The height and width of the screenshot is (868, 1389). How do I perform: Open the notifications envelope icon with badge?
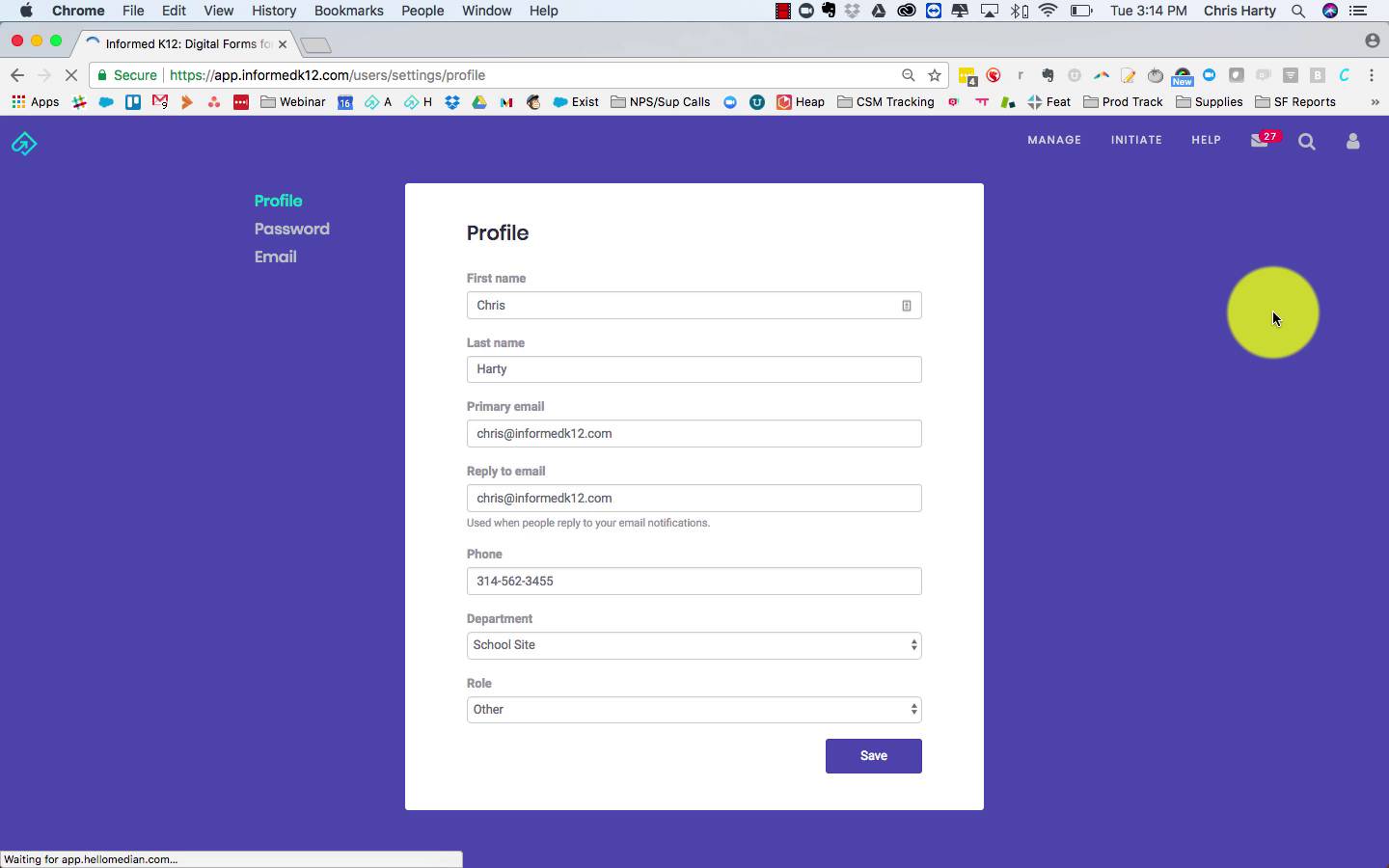[1260, 141]
